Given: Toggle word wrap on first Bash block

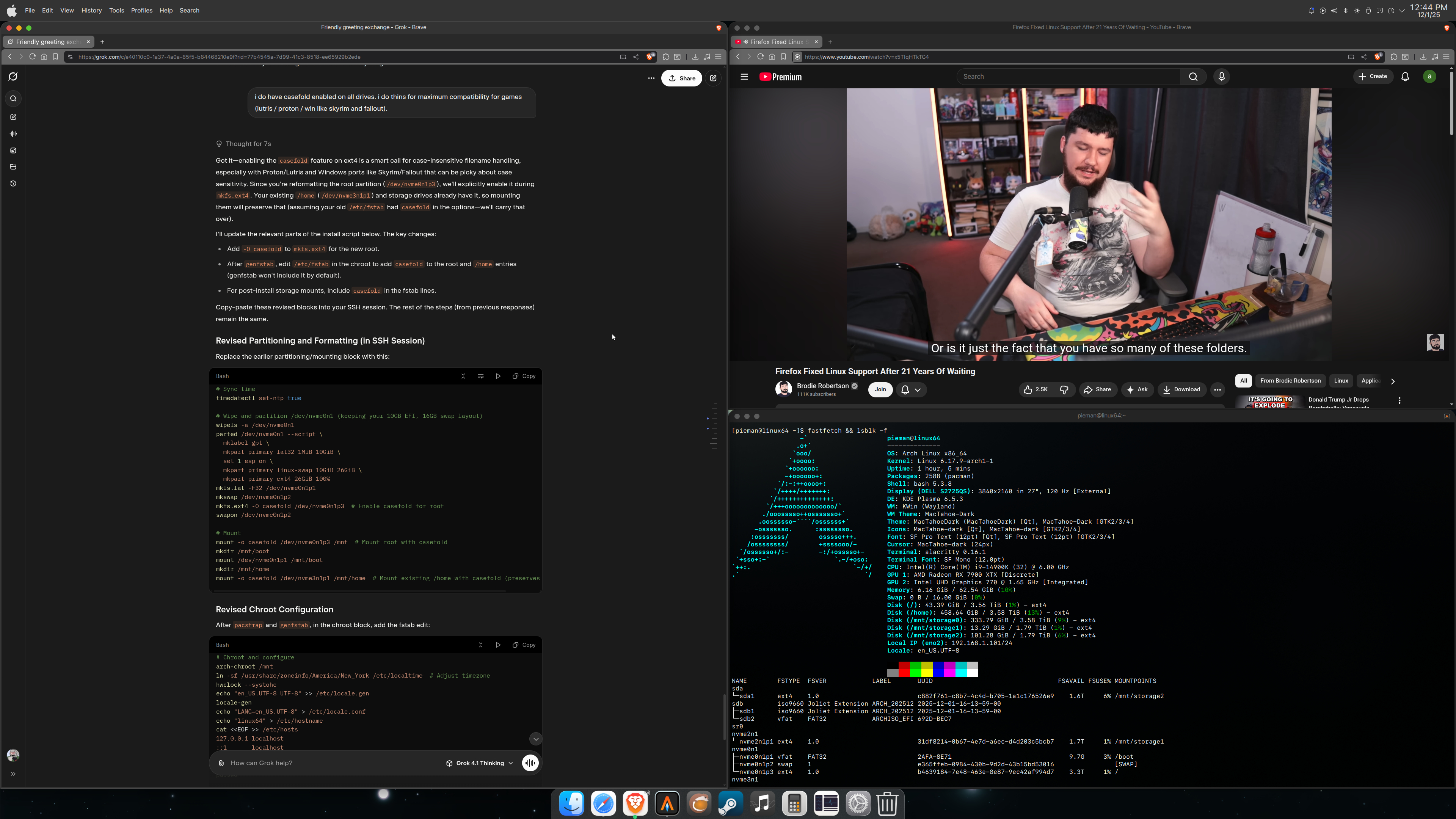Looking at the screenshot, I should (480, 377).
